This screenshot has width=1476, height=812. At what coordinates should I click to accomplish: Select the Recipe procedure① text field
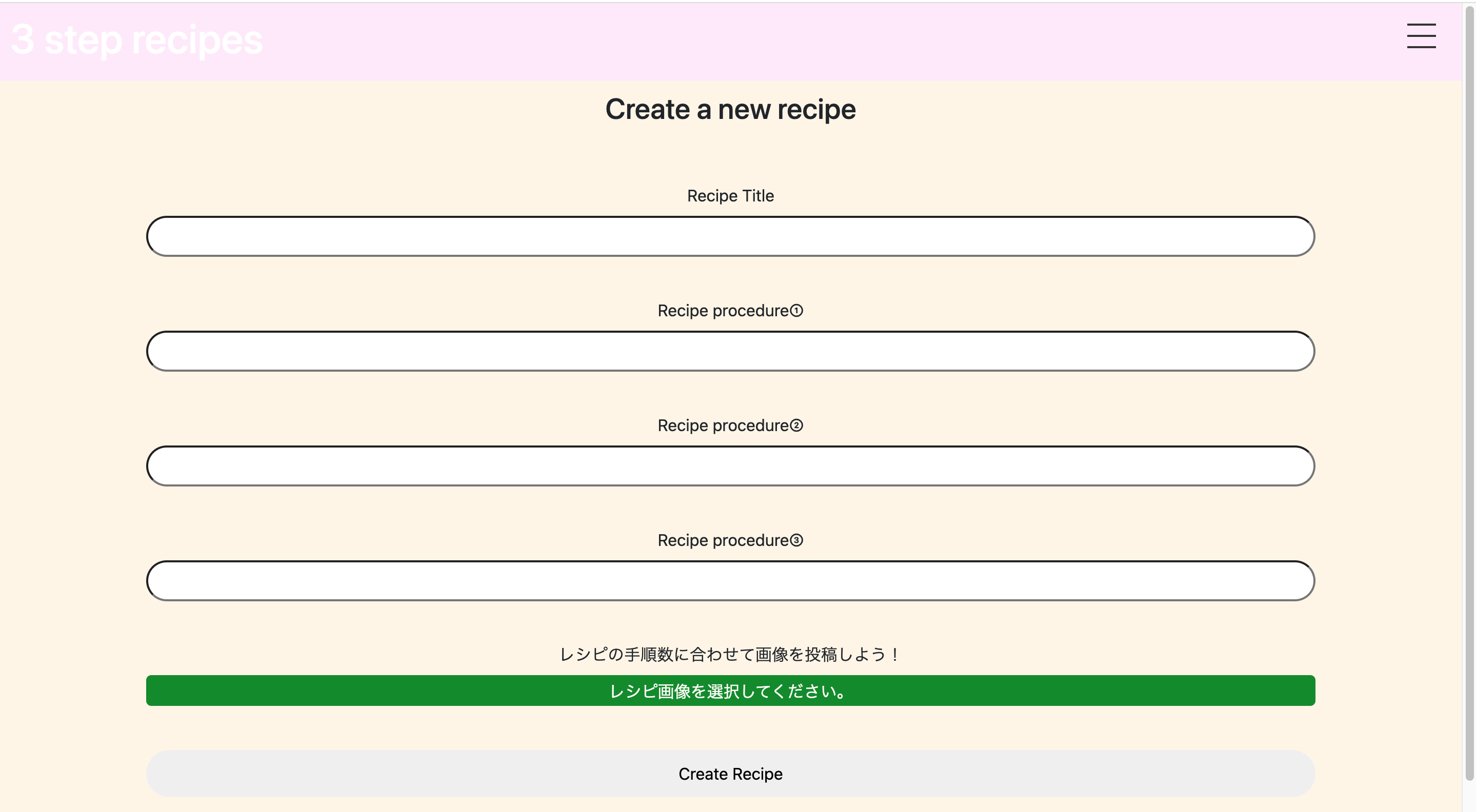[730, 351]
